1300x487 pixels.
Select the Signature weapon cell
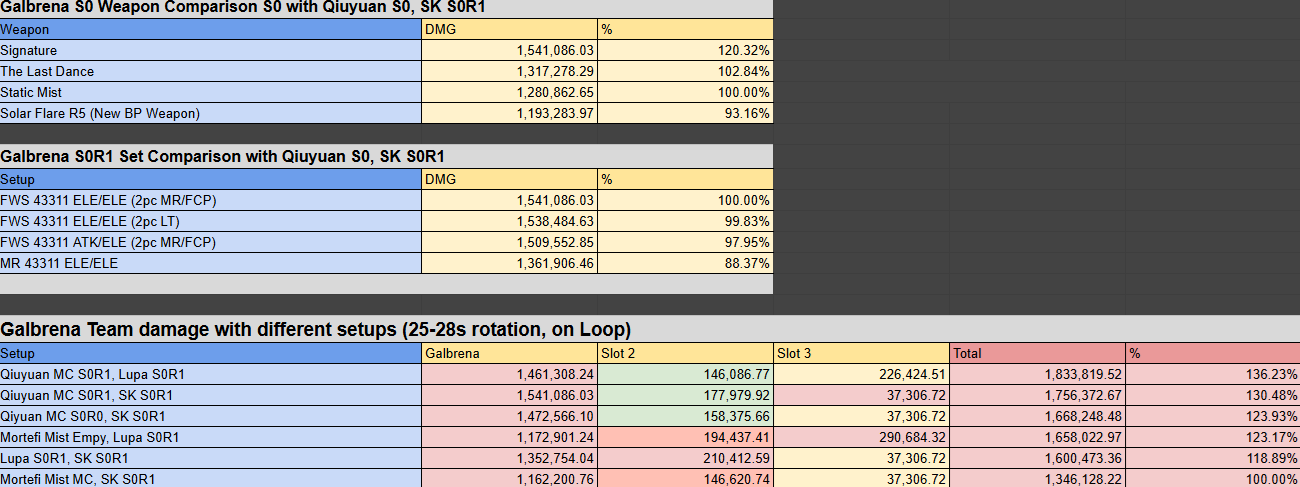(210, 50)
